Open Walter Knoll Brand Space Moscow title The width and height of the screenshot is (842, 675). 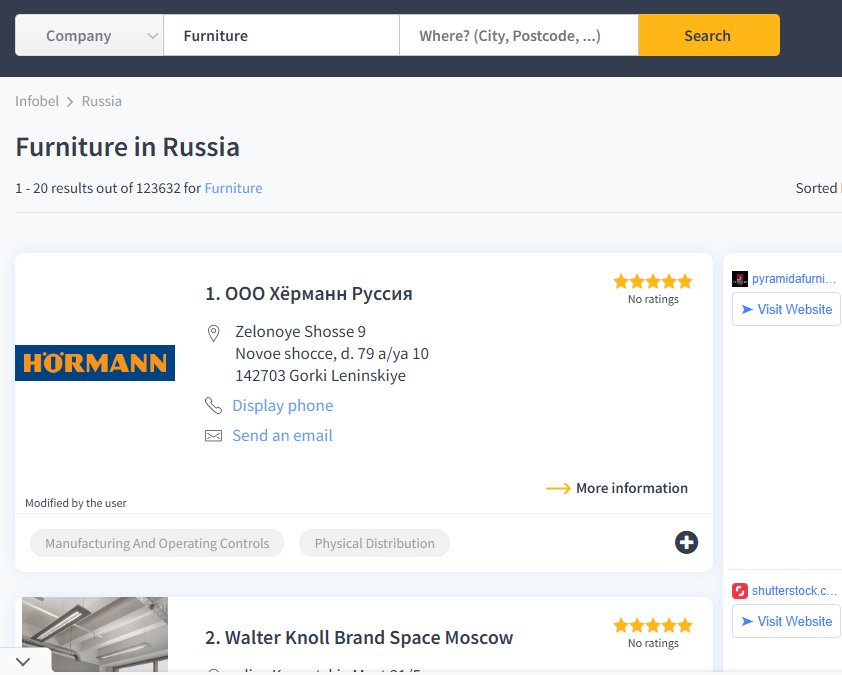[x=359, y=637]
